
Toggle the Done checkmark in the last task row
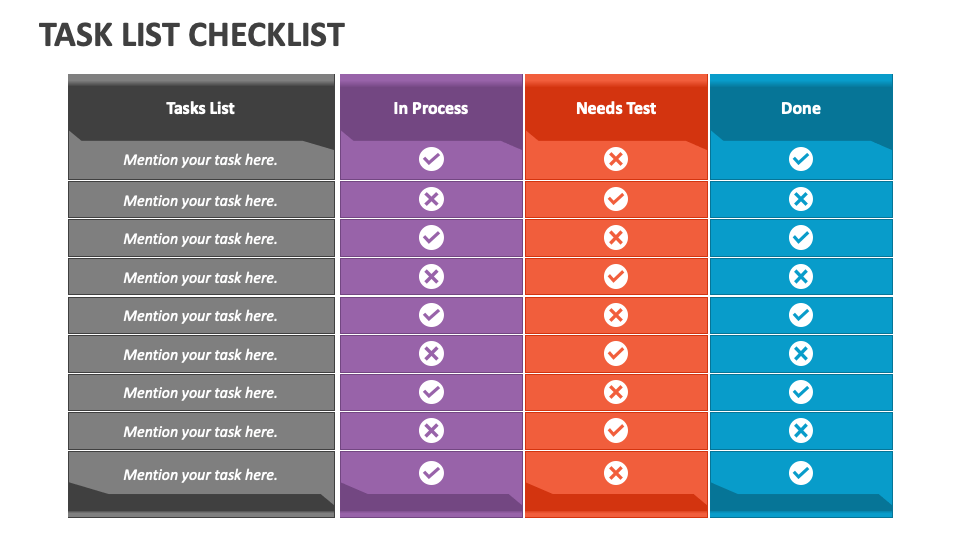click(x=801, y=473)
